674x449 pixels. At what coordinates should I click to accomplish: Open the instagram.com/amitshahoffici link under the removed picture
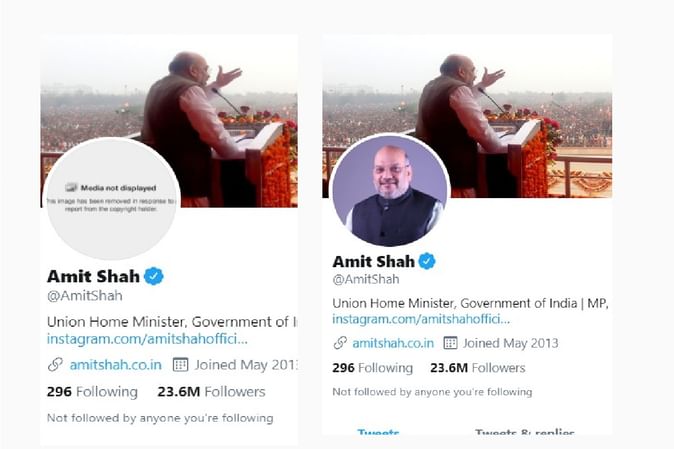147,339
